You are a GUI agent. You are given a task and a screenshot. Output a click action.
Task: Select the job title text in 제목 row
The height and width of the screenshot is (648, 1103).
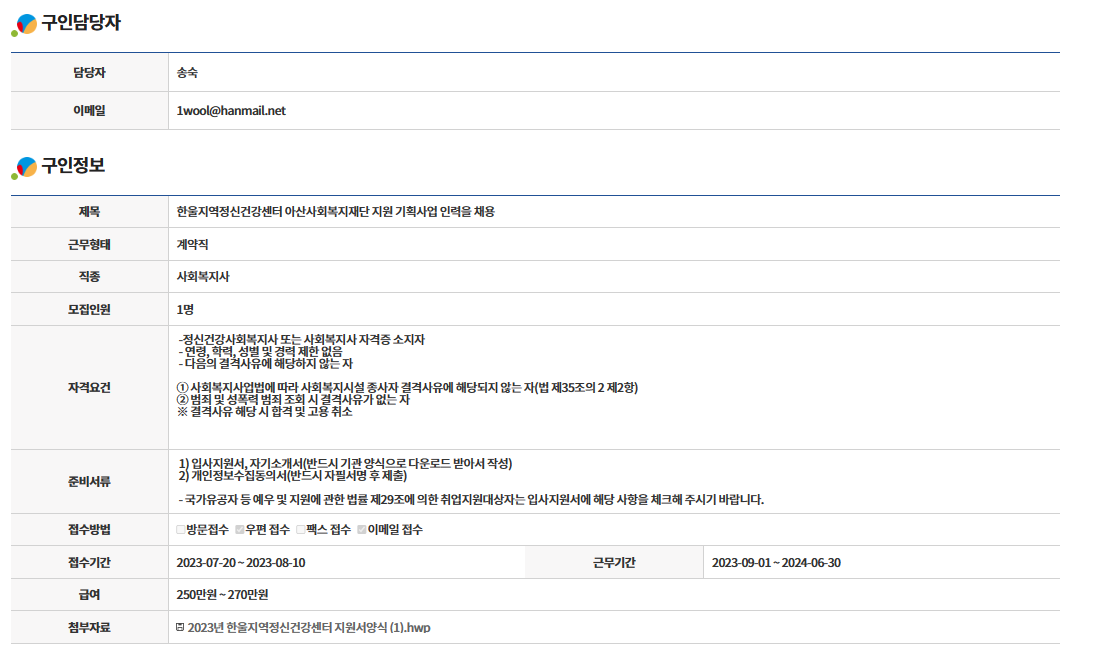pos(335,212)
